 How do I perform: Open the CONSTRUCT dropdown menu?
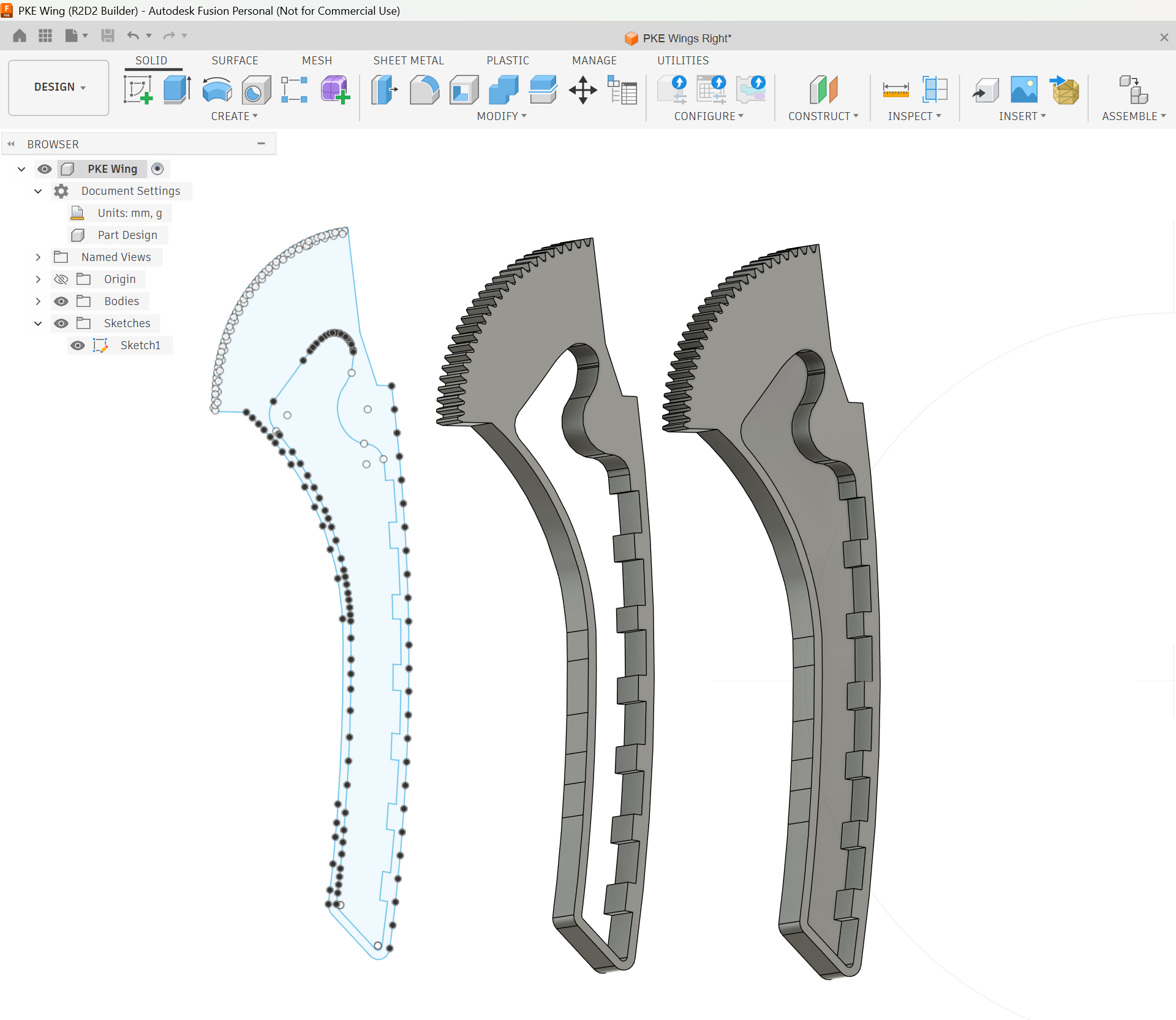823,116
